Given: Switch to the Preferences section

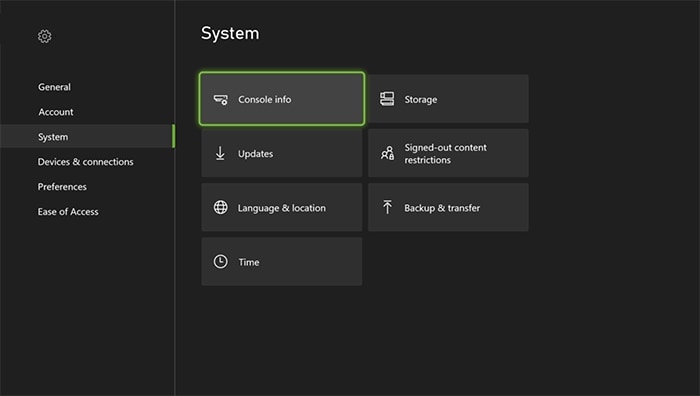Looking at the screenshot, I should 62,187.
